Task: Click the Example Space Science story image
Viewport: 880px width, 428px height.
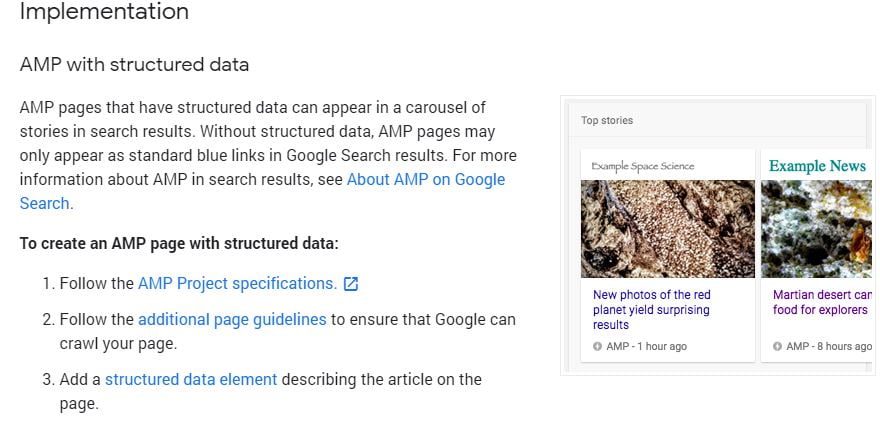Action: pyautogui.click(x=667, y=229)
